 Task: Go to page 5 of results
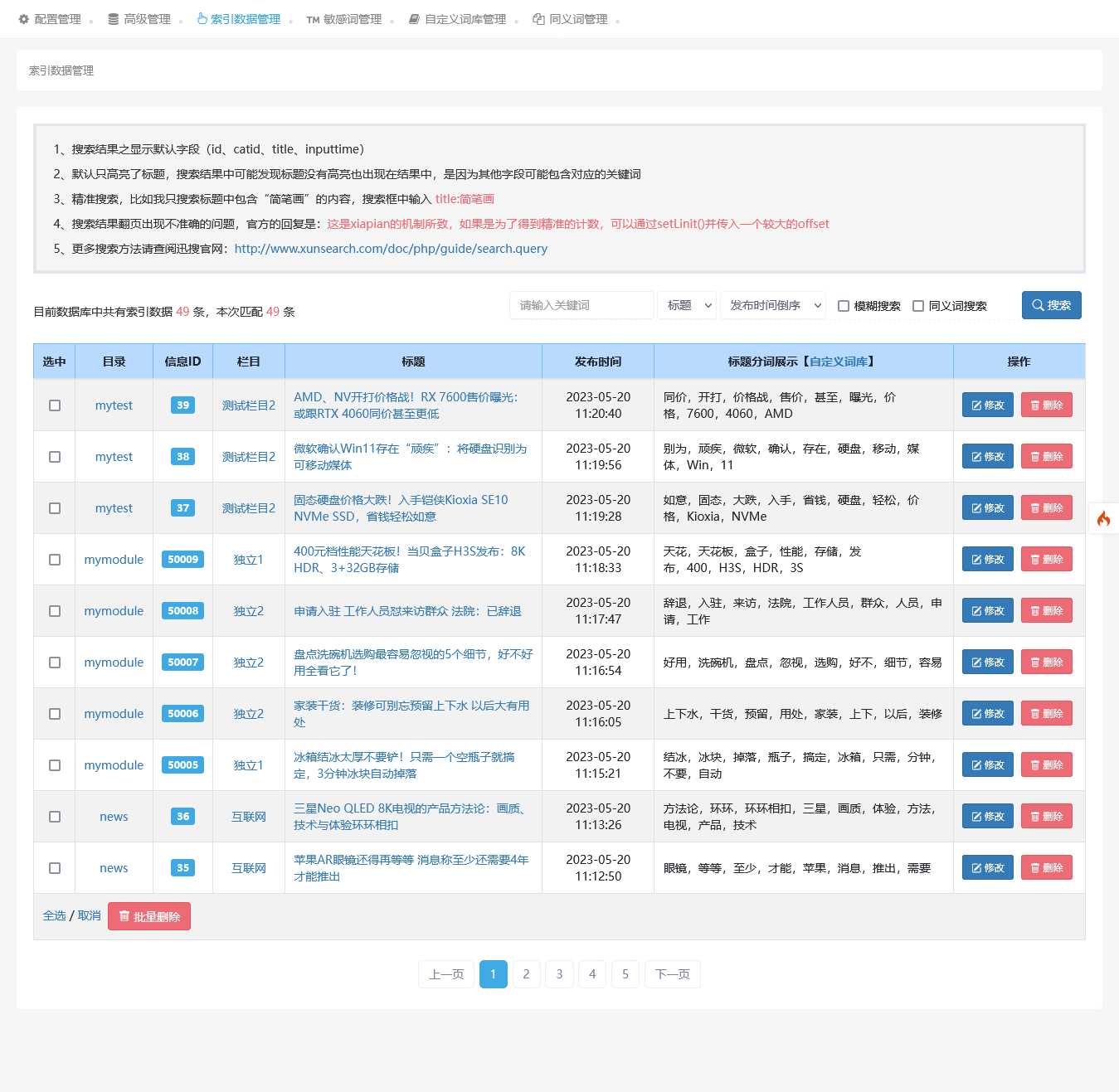pos(625,974)
